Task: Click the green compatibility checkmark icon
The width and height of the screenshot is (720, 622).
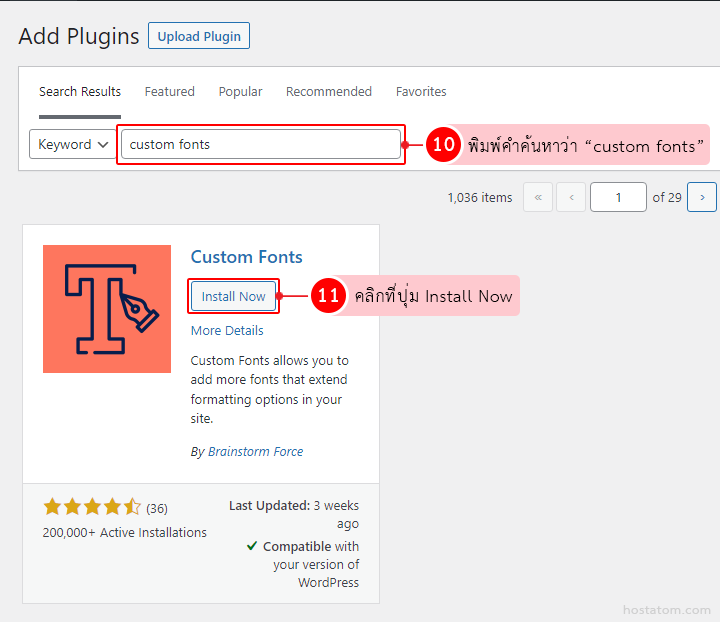Action: [252, 547]
